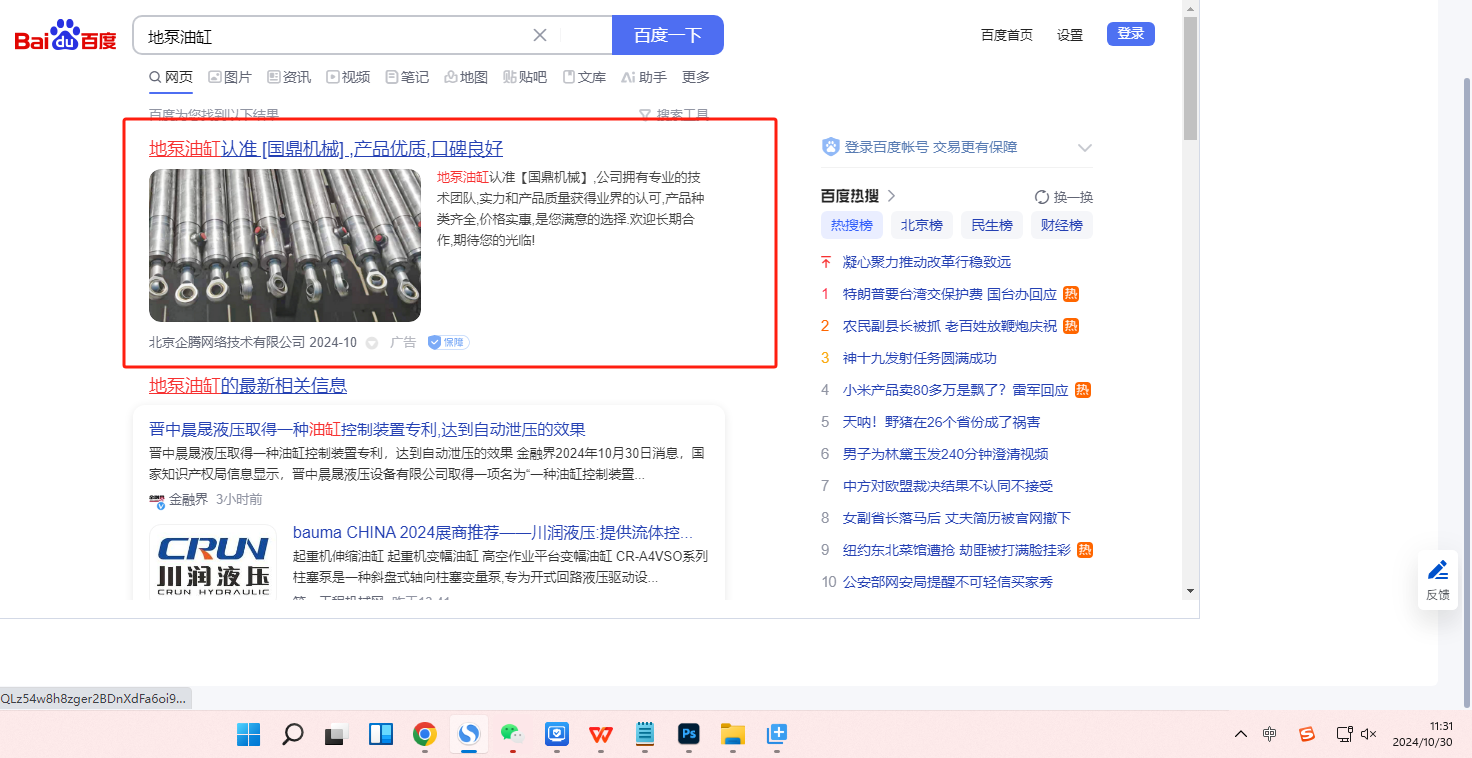Screen dimensions: 1472x758
Task: Open hot topic 女副省长落马后
Action: click(957, 518)
